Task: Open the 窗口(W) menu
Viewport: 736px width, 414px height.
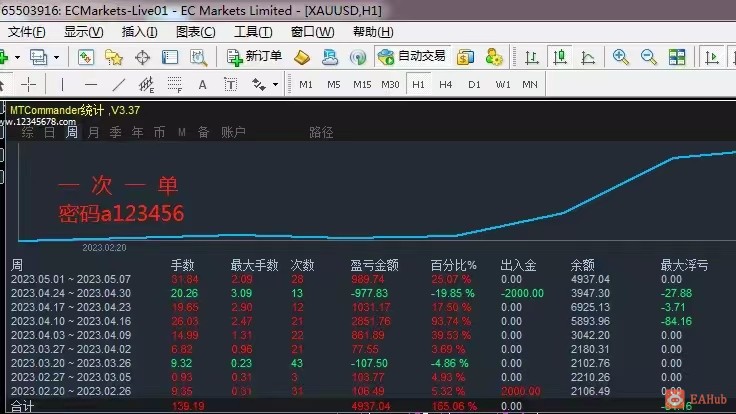Action: [313, 32]
